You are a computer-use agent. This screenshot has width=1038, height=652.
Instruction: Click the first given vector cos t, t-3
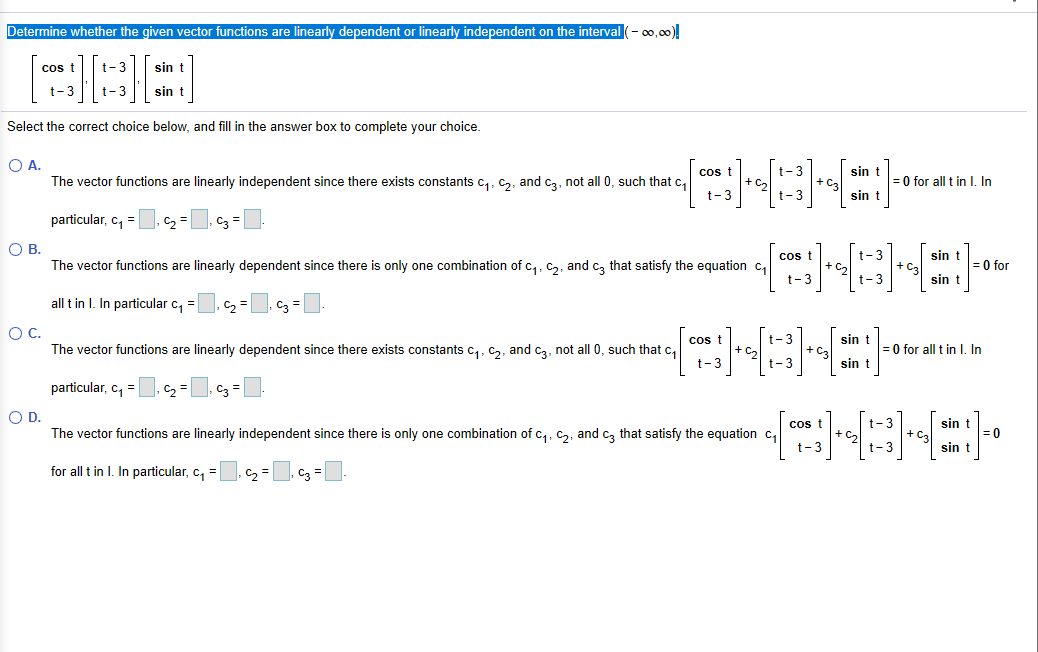click(x=58, y=79)
